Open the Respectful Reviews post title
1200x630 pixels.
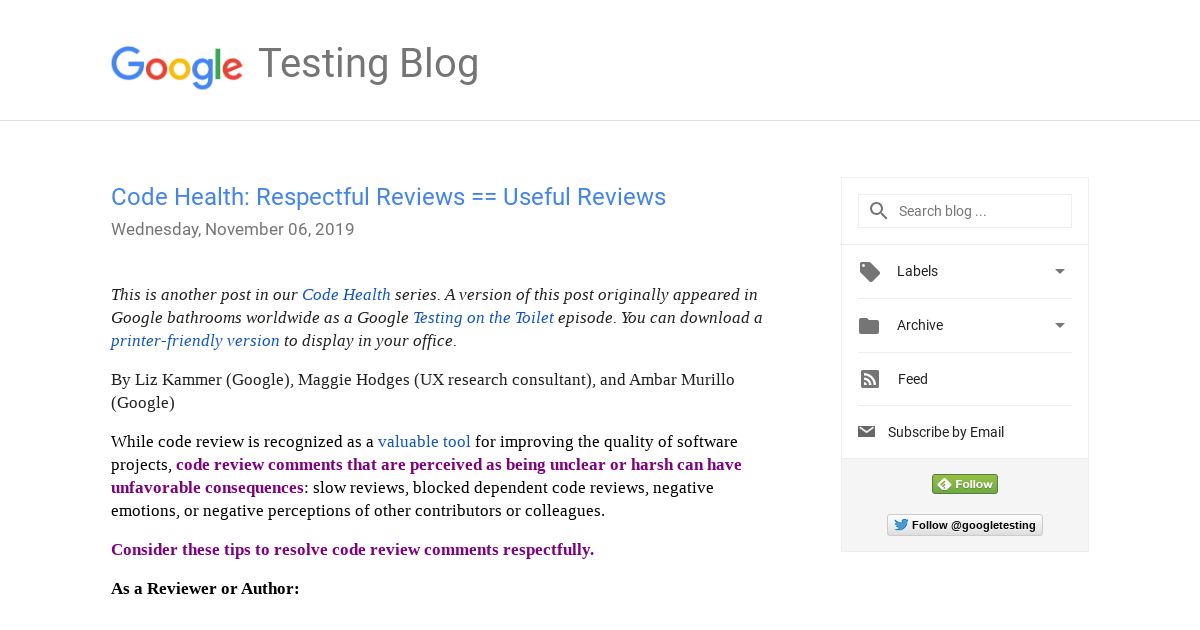pos(388,197)
